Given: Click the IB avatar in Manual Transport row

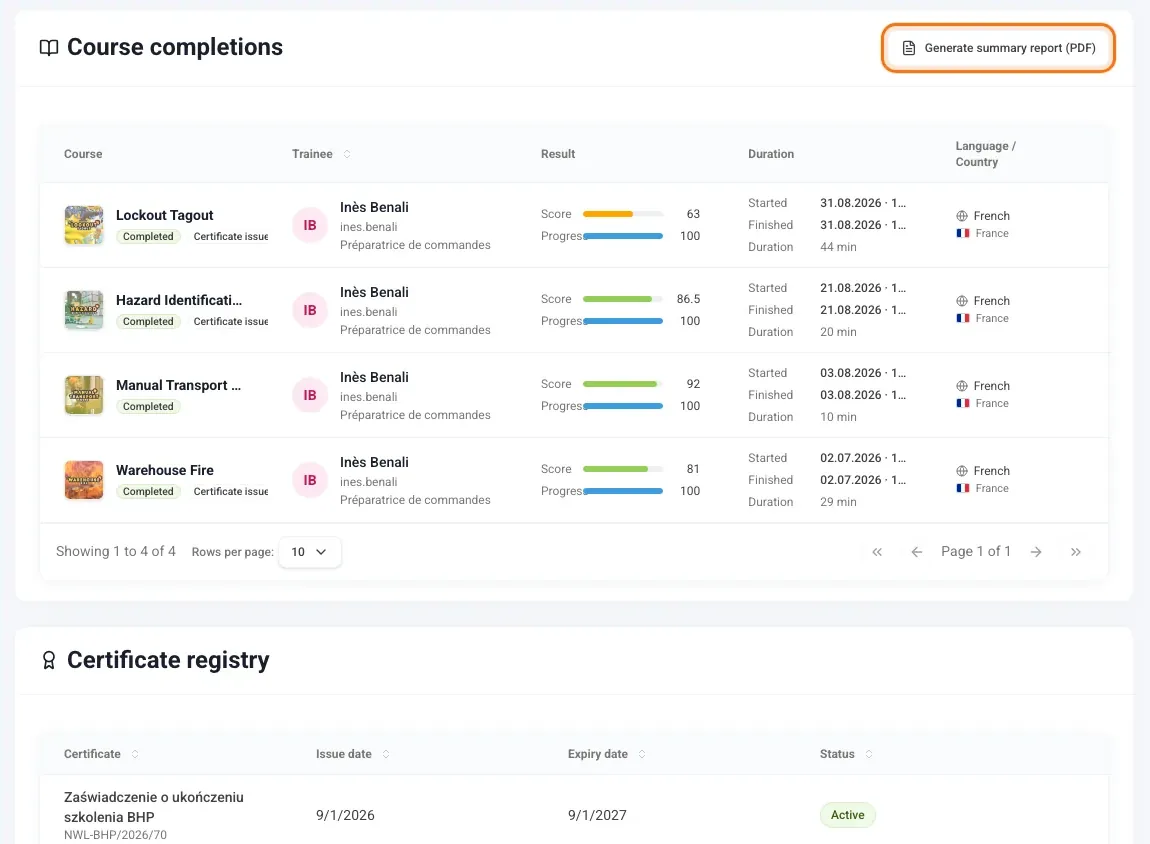Looking at the screenshot, I should pos(310,395).
